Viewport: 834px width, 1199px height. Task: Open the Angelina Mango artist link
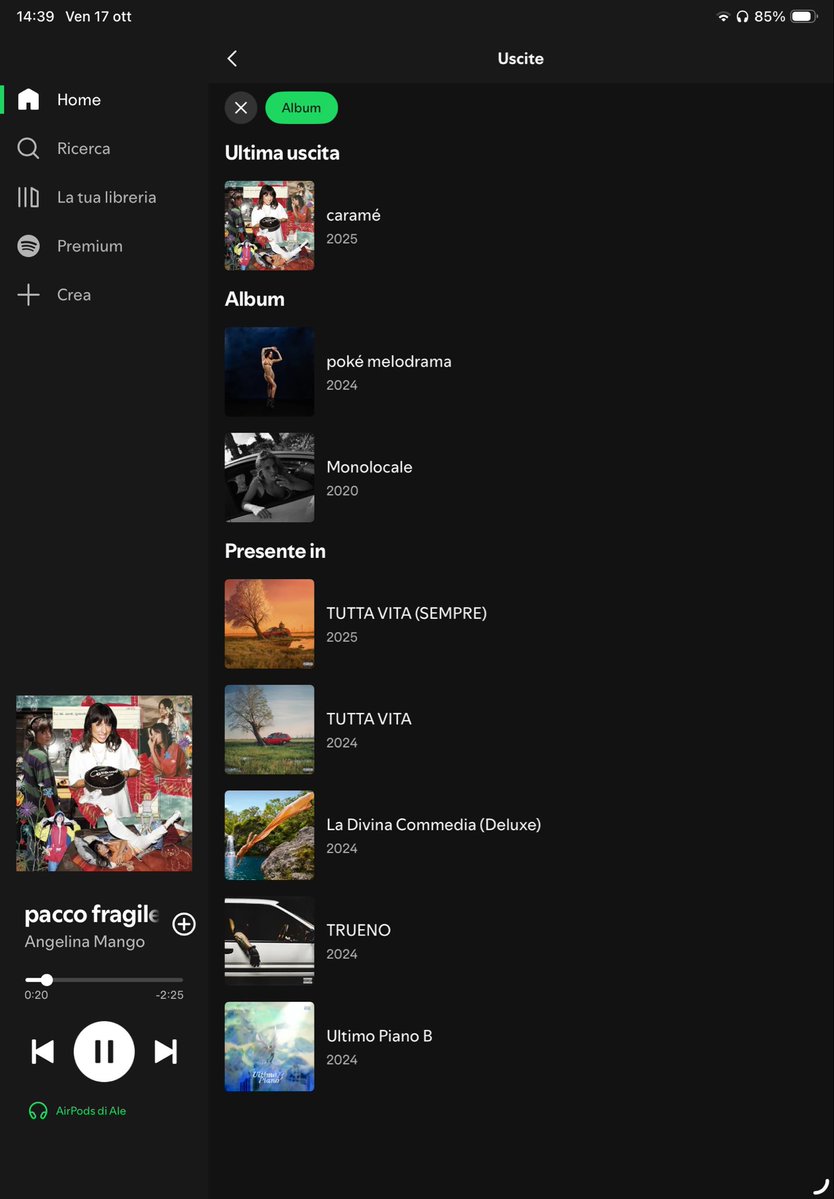84,942
